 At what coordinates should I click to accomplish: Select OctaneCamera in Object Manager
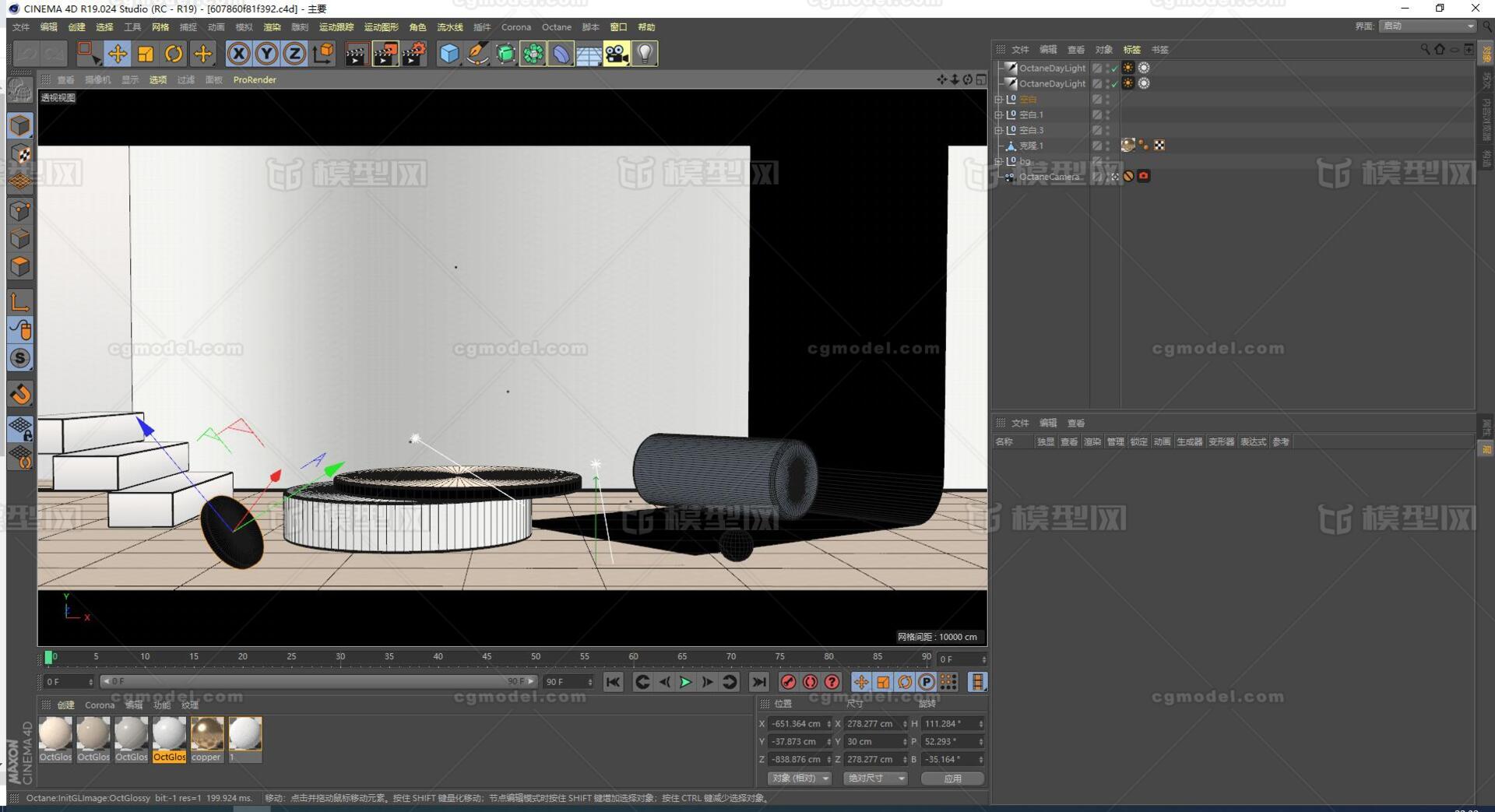1049,177
